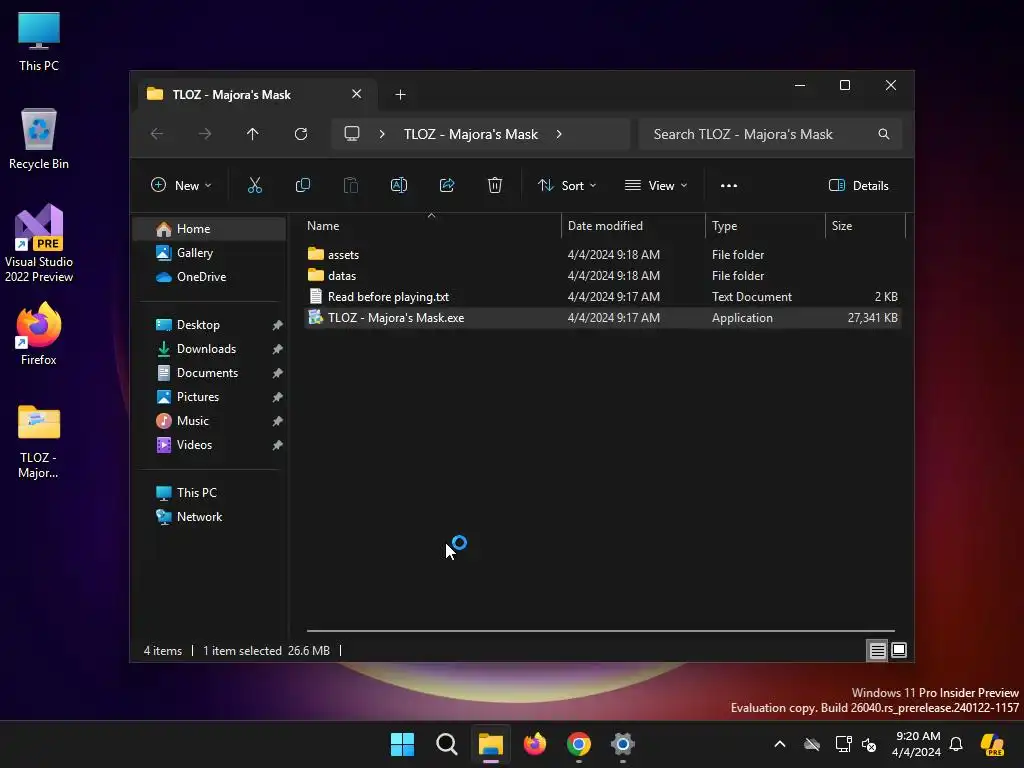This screenshot has height=768, width=1024.
Task: Click the Delete trash can icon
Action: (495, 185)
